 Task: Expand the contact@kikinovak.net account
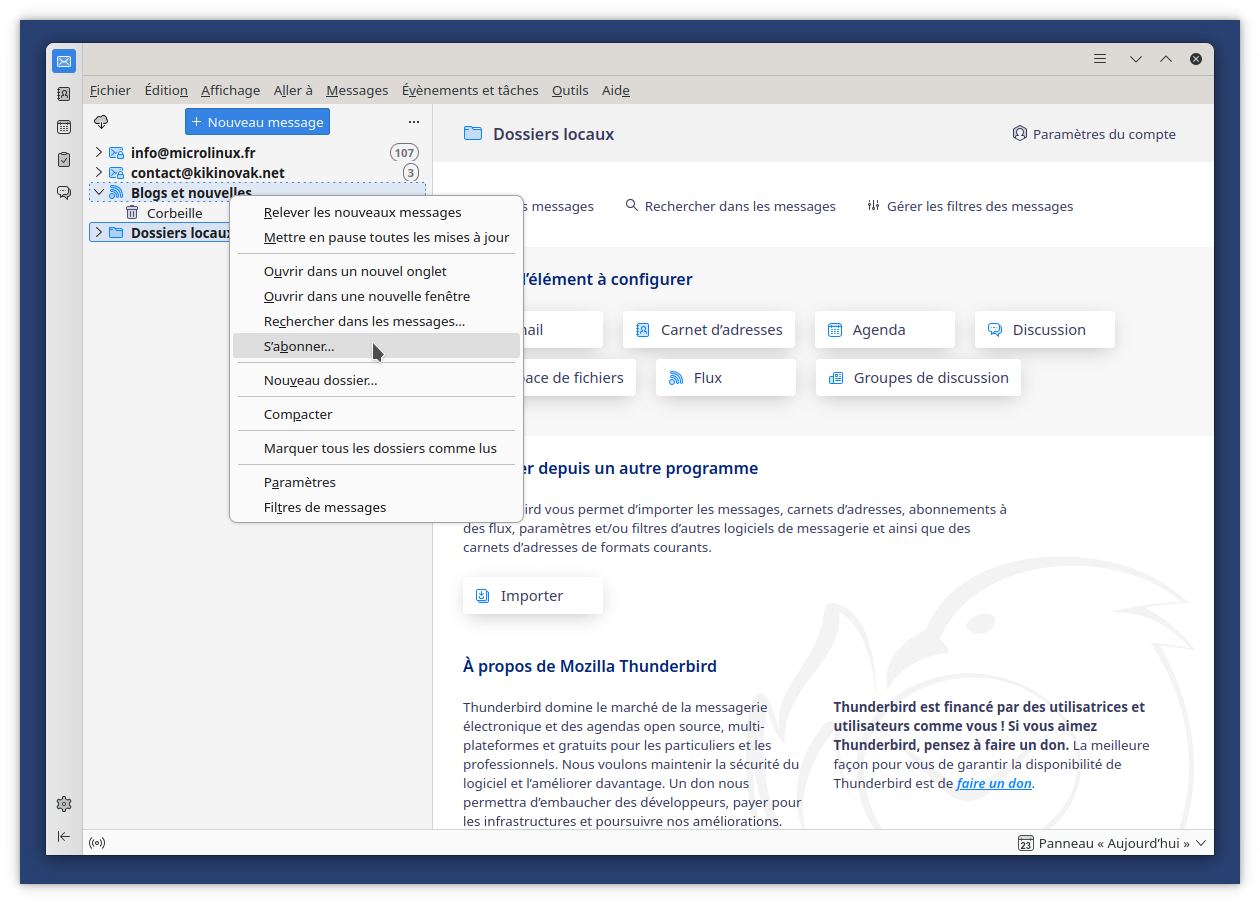tap(98, 173)
